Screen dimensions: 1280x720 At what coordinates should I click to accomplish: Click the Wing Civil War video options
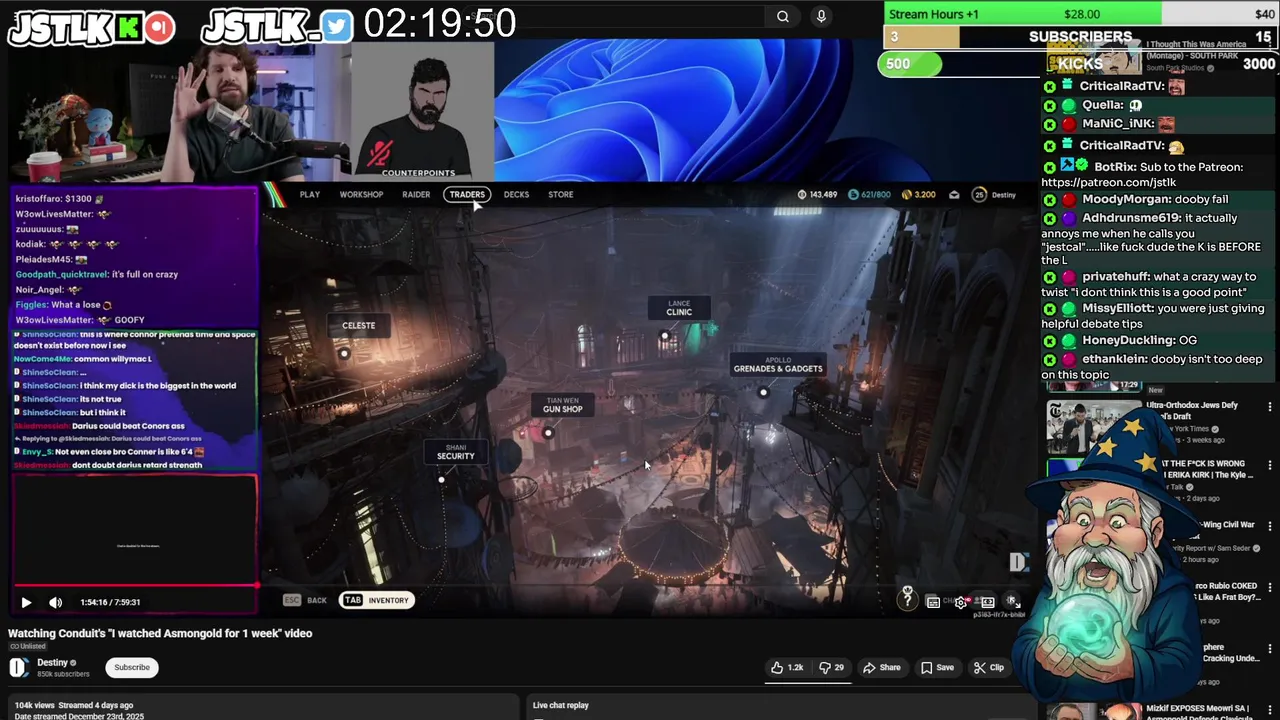pyautogui.click(x=1270, y=528)
